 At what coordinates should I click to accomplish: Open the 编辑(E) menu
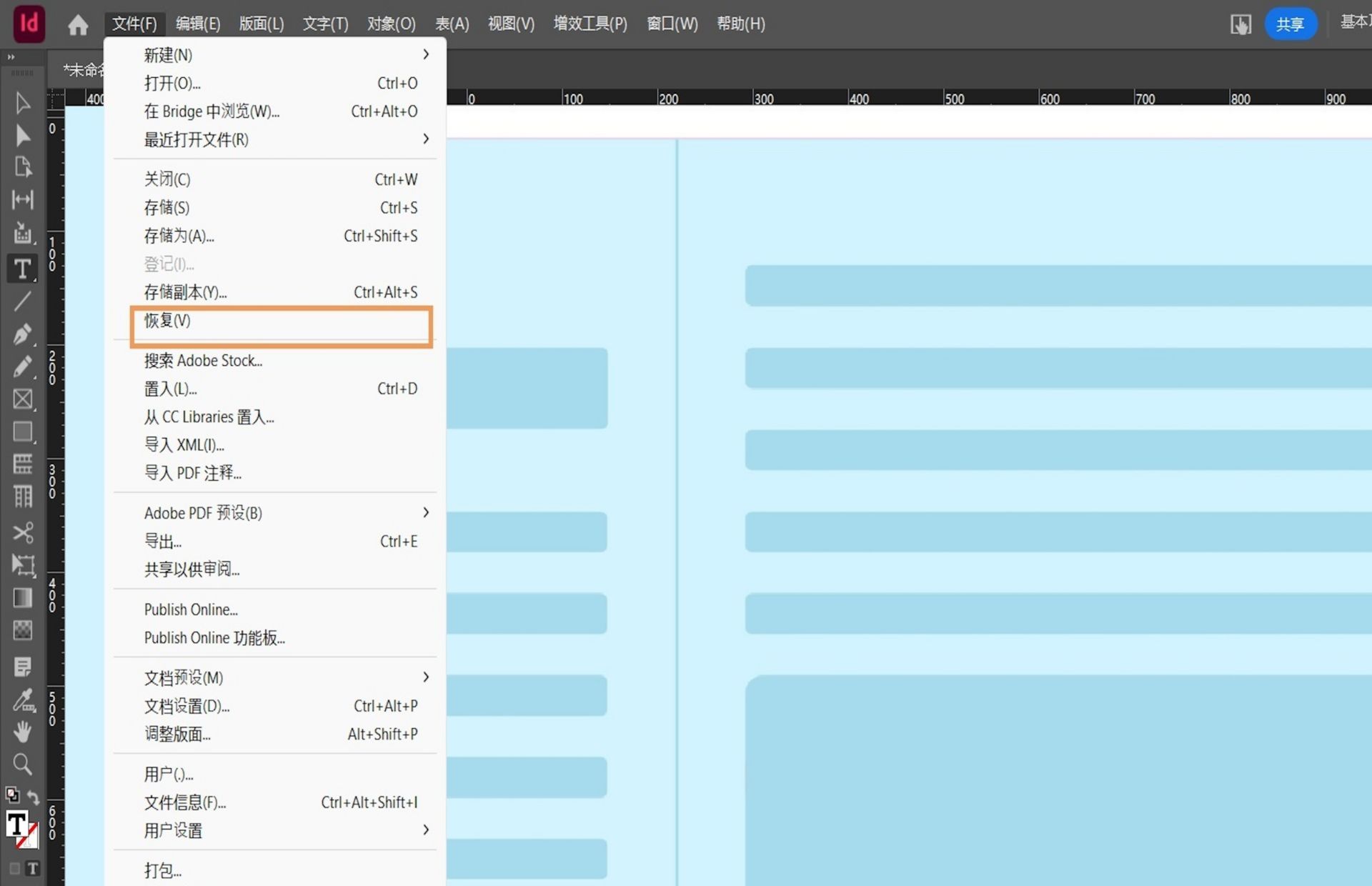[x=198, y=24]
